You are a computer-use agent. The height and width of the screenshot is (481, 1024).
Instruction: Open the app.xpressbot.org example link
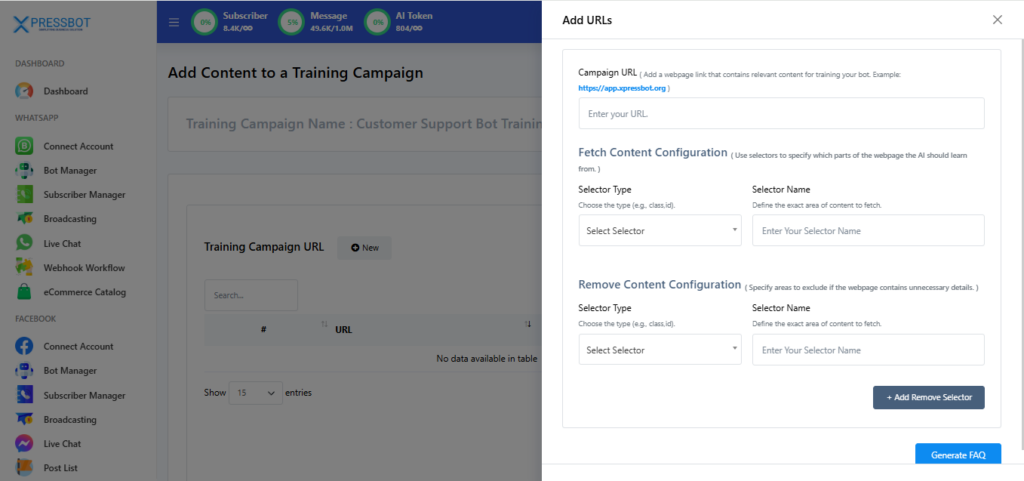point(623,88)
